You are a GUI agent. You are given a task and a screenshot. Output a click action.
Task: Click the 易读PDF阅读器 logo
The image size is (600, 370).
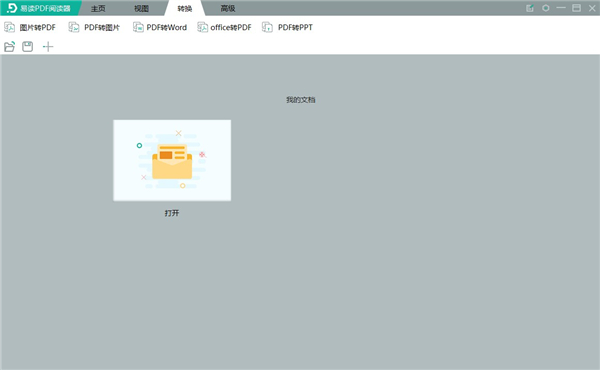point(39,8)
